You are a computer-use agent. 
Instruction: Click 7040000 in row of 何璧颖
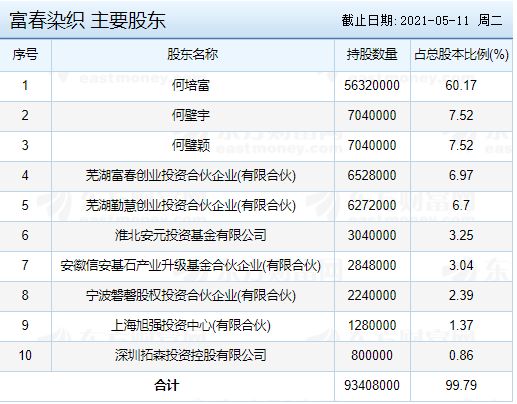[x=372, y=145]
